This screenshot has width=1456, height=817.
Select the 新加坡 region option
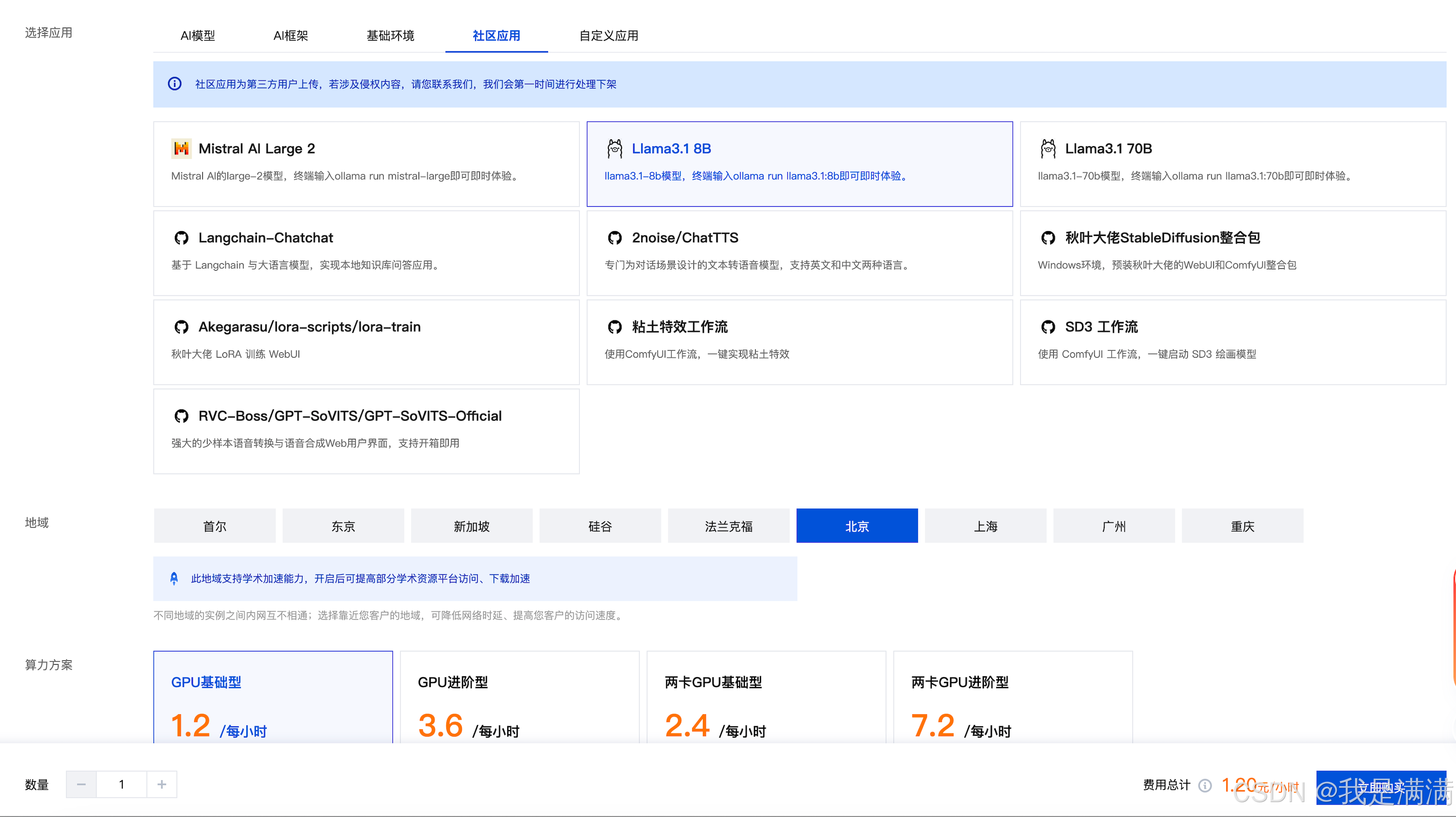[x=471, y=526]
